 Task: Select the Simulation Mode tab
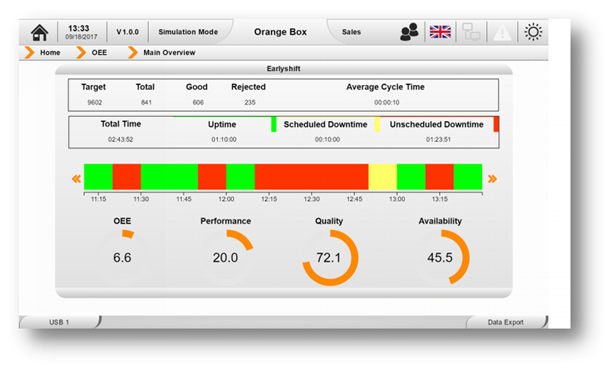[188, 32]
